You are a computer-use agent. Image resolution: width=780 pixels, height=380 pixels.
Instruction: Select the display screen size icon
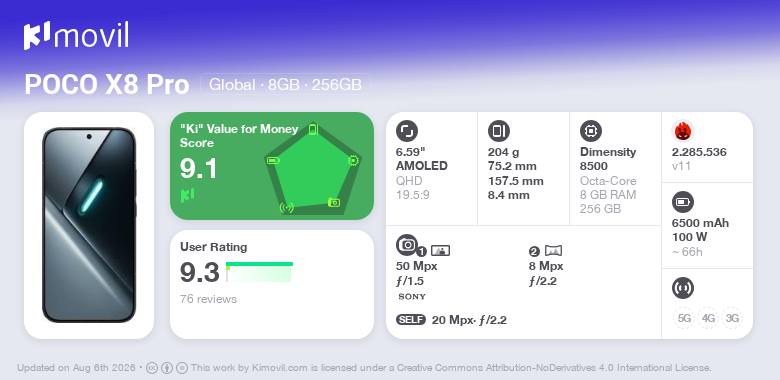407,131
